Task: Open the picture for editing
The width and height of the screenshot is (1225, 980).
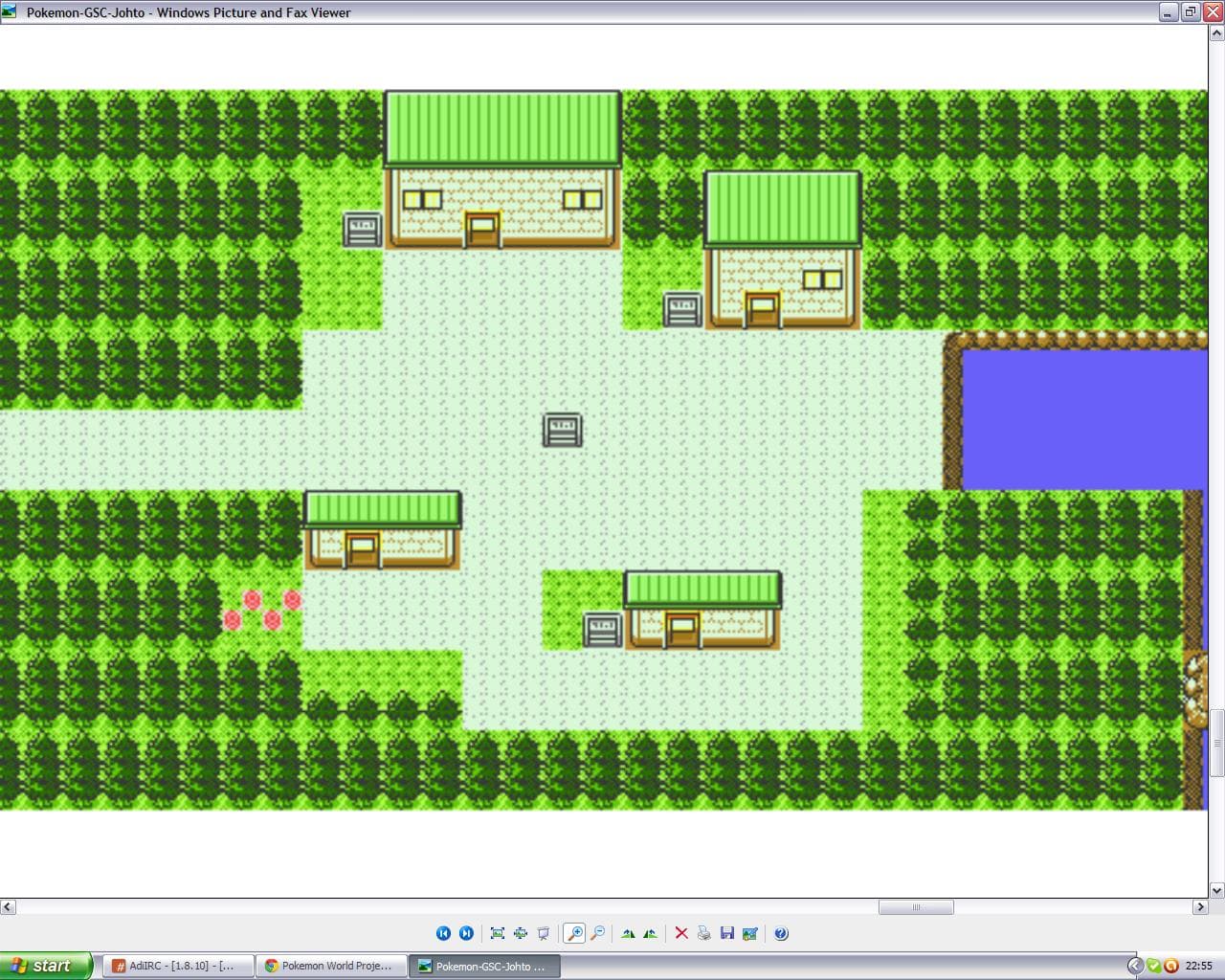Action: click(750, 933)
